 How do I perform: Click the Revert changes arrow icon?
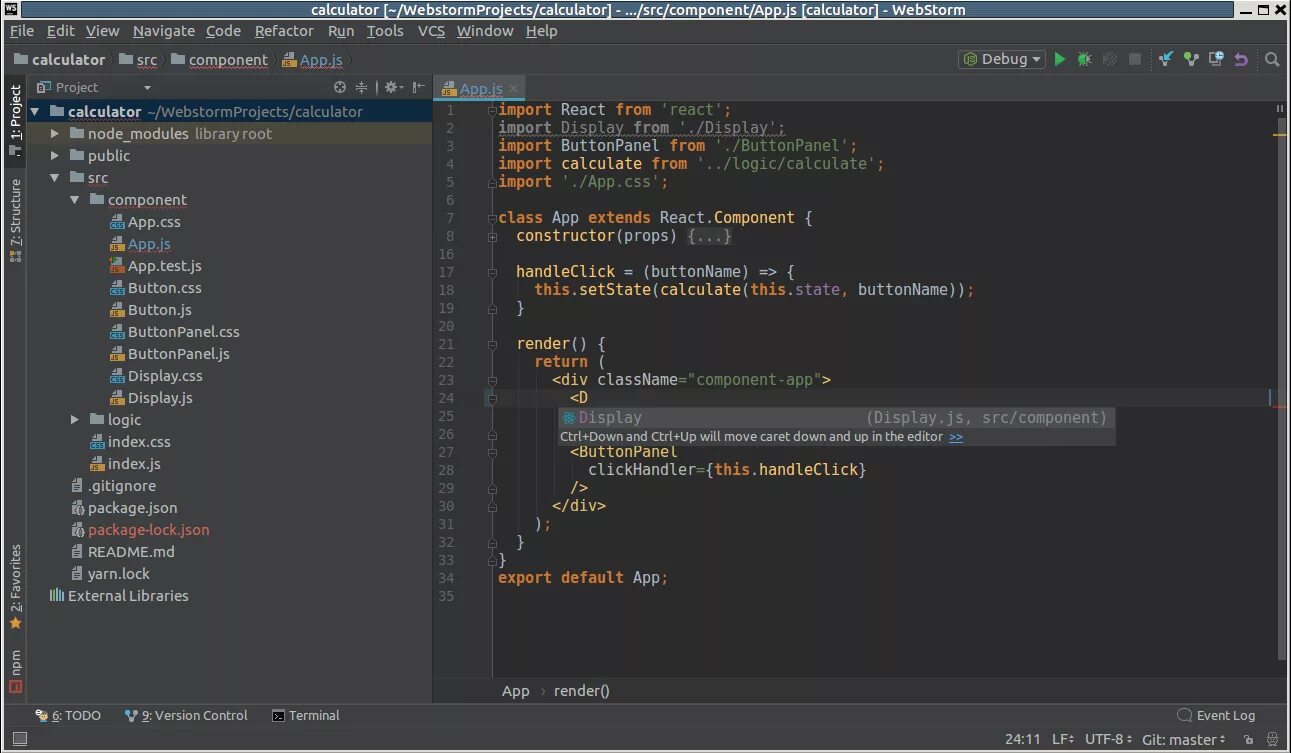[x=1241, y=59]
